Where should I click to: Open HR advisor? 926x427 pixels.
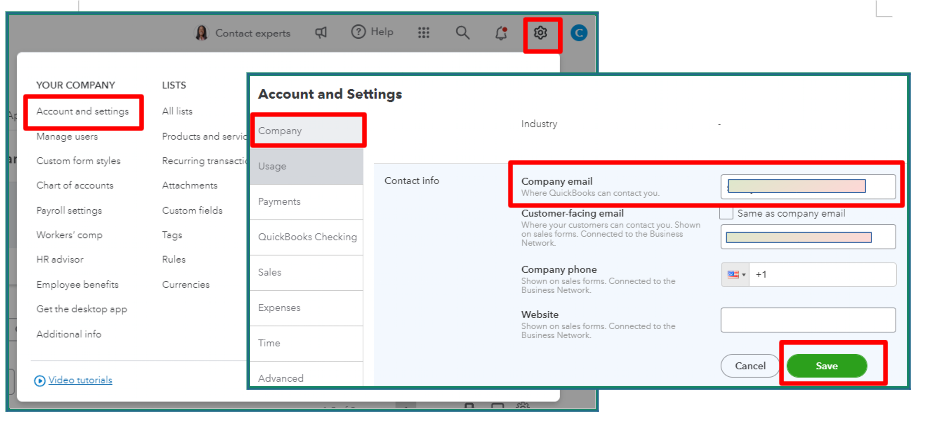[x=60, y=259]
